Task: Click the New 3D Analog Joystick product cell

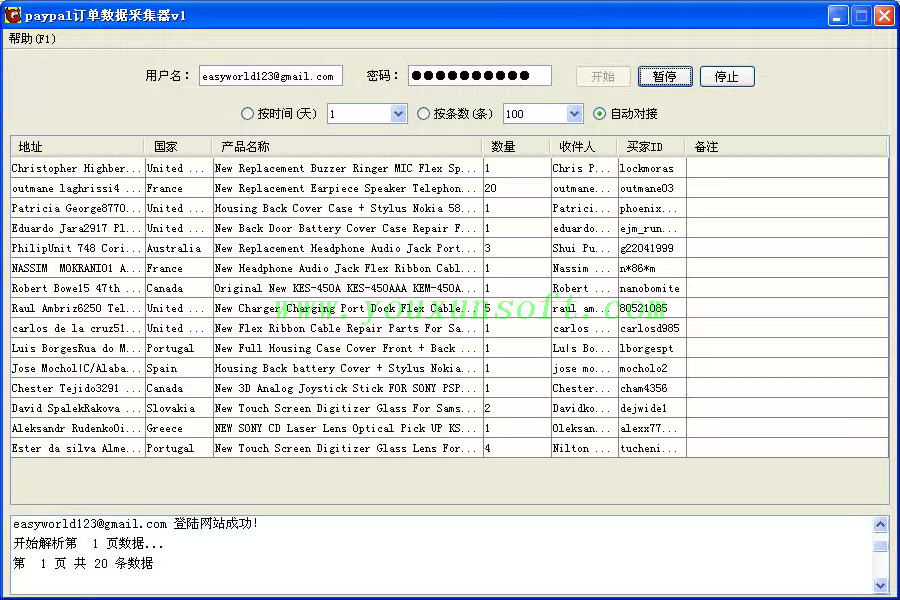Action: pos(347,389)
